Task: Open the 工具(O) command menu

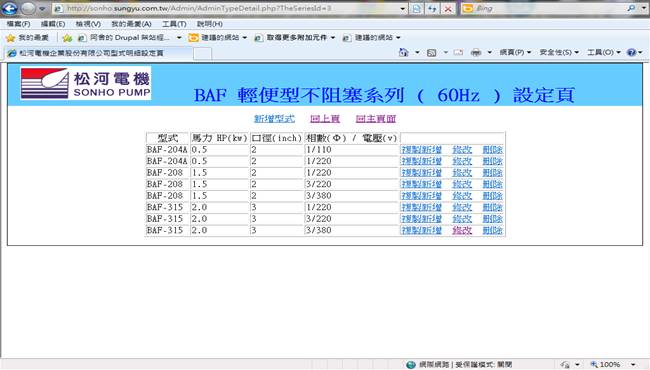Action: click(x=604, y=52)
